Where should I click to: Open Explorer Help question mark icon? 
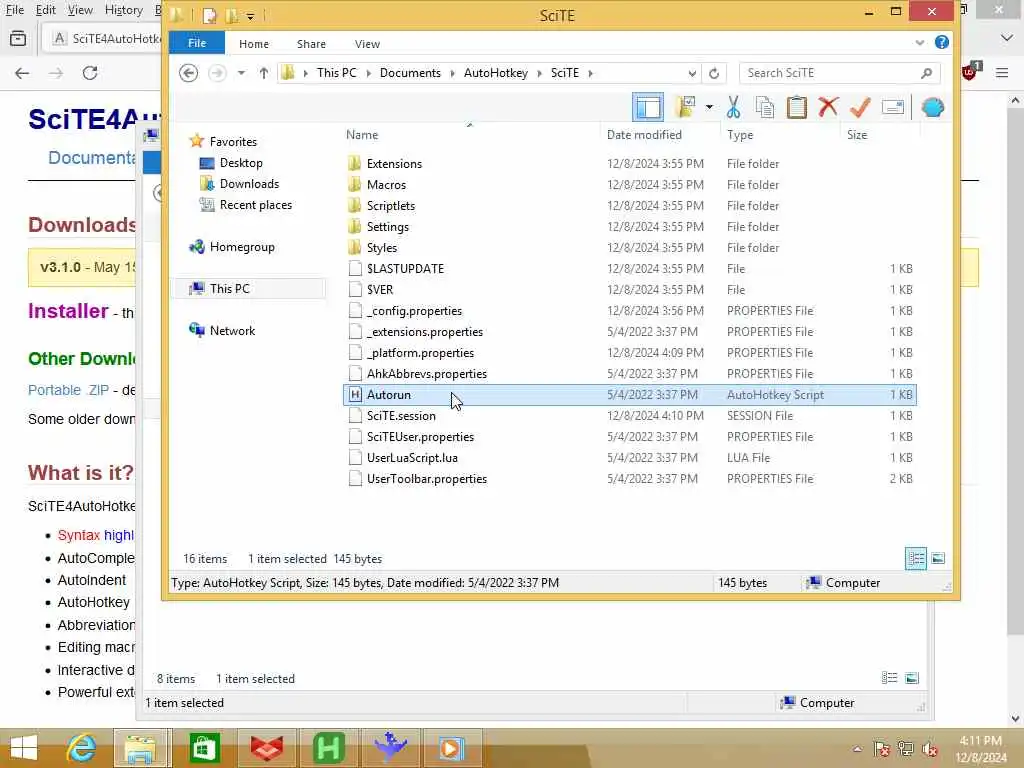[x=942, y=42]
